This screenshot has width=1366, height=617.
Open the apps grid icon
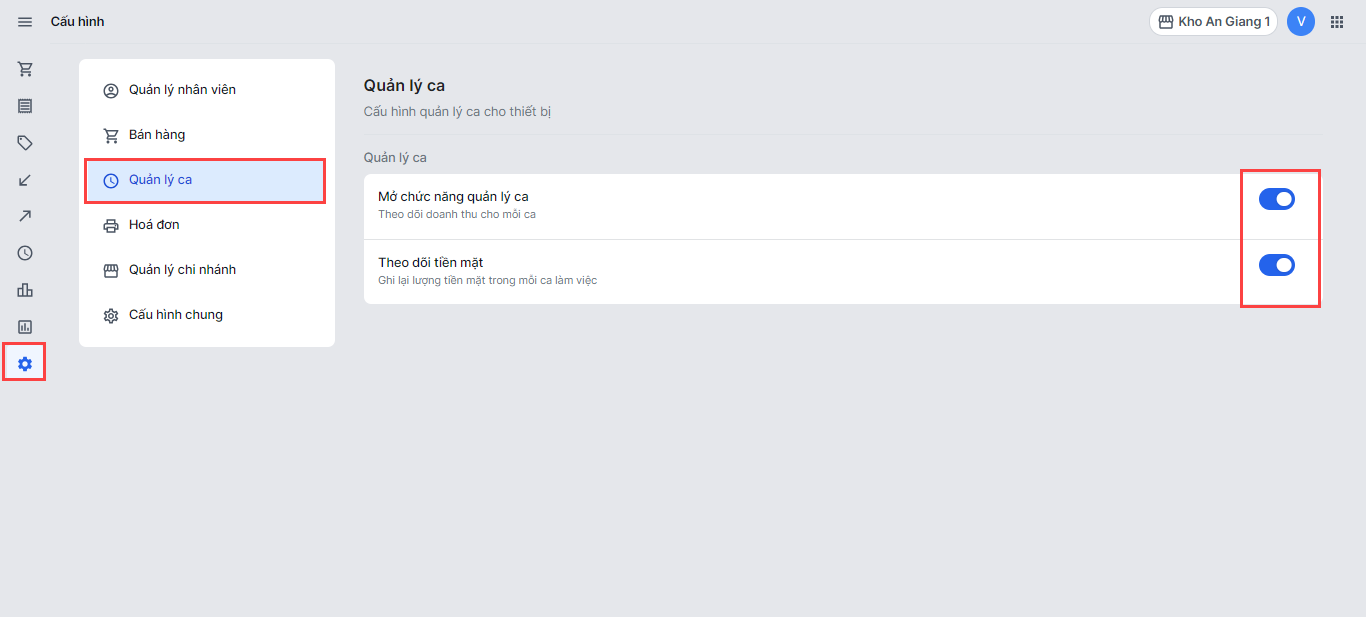[x=1337, y=22]
